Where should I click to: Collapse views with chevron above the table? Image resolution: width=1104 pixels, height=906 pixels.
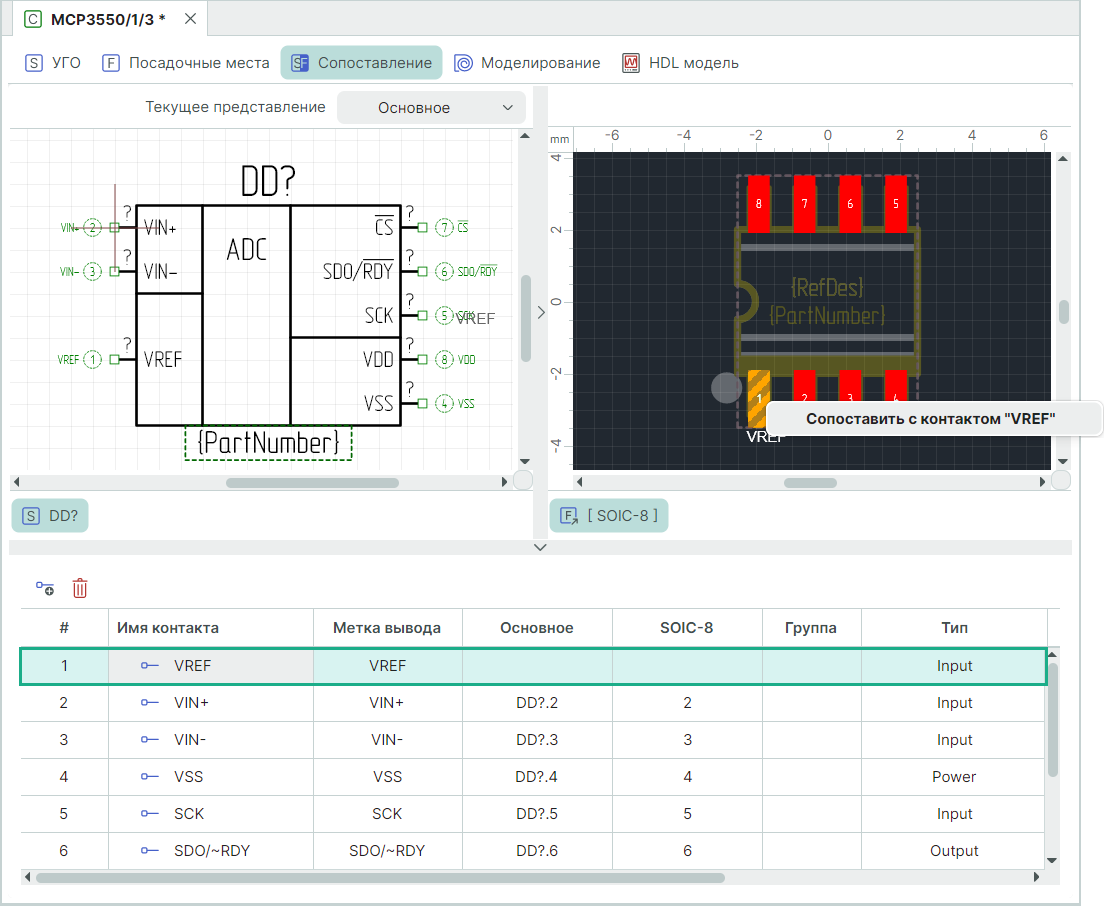point(541,547)
